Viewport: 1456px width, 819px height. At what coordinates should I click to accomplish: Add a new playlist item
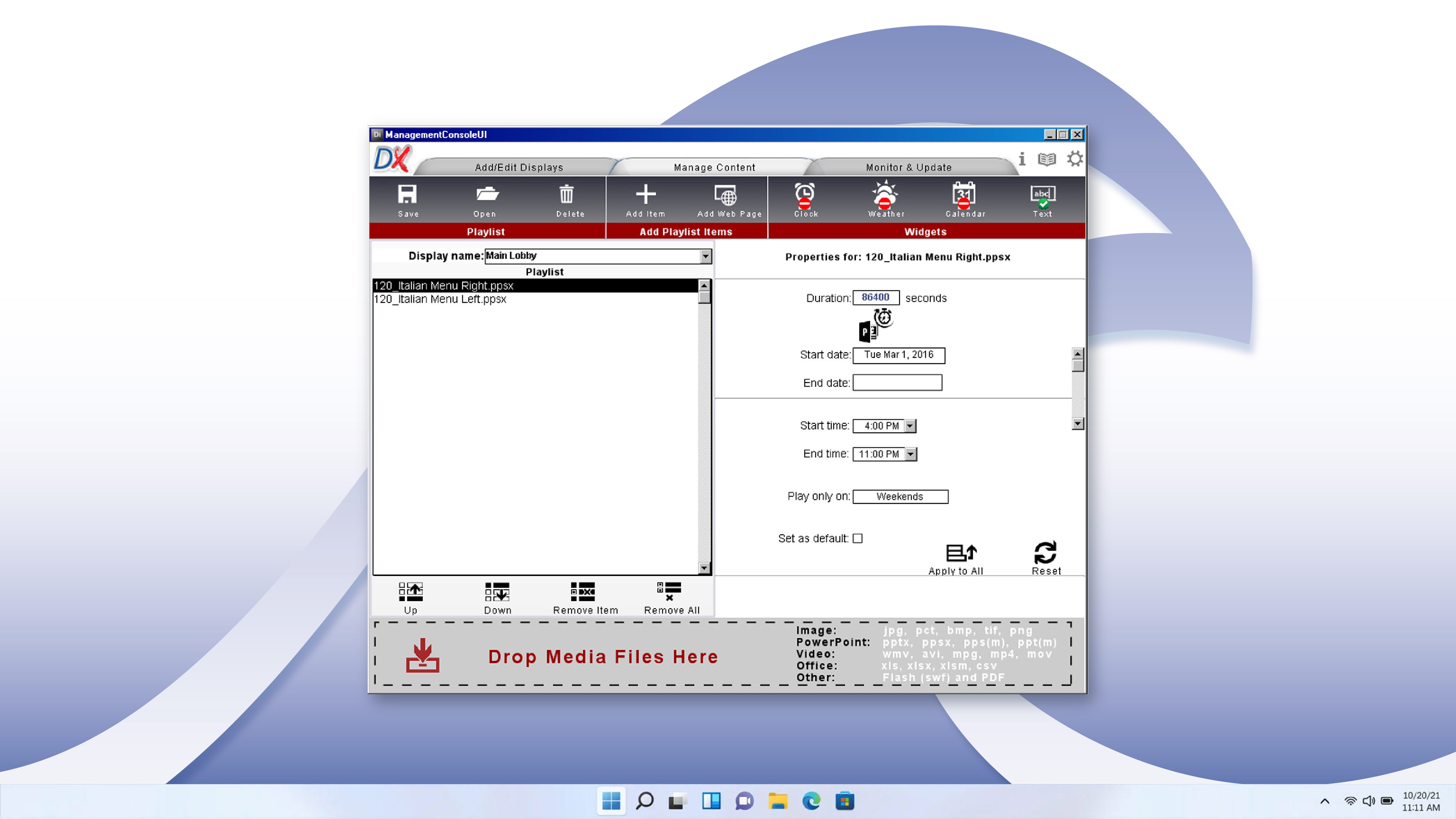(x=644, y=199)
